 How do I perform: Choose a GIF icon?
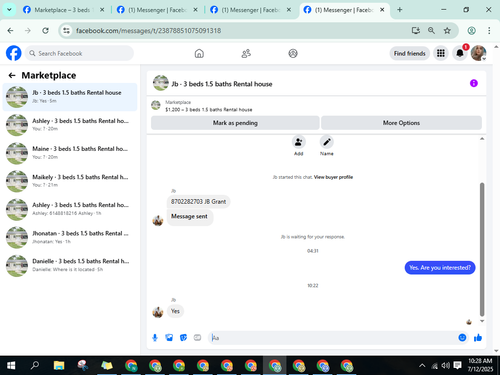pyautogui.click(x=197, y=338)
